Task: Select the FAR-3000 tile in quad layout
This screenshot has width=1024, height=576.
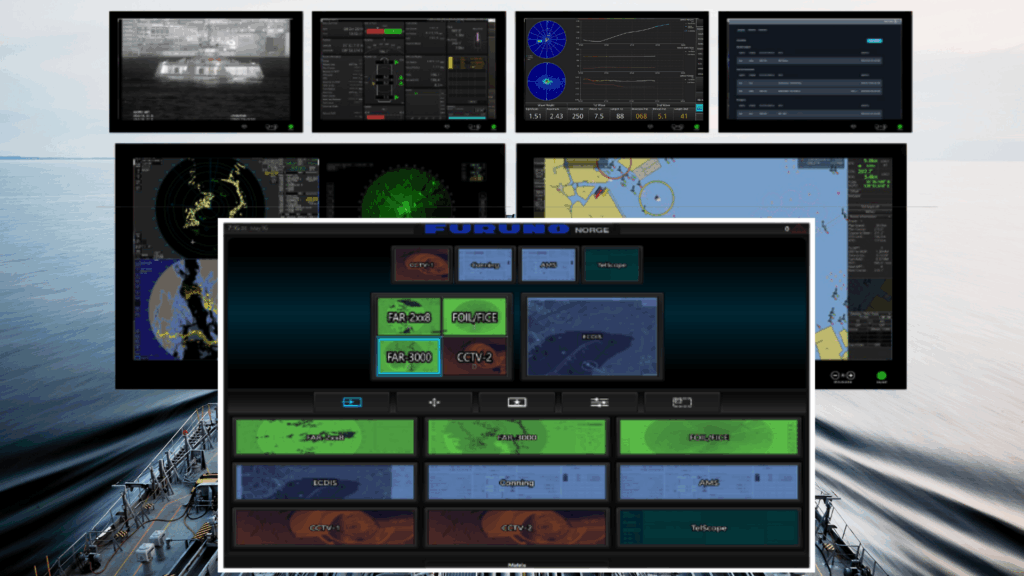Action: [x=408, y=357]
